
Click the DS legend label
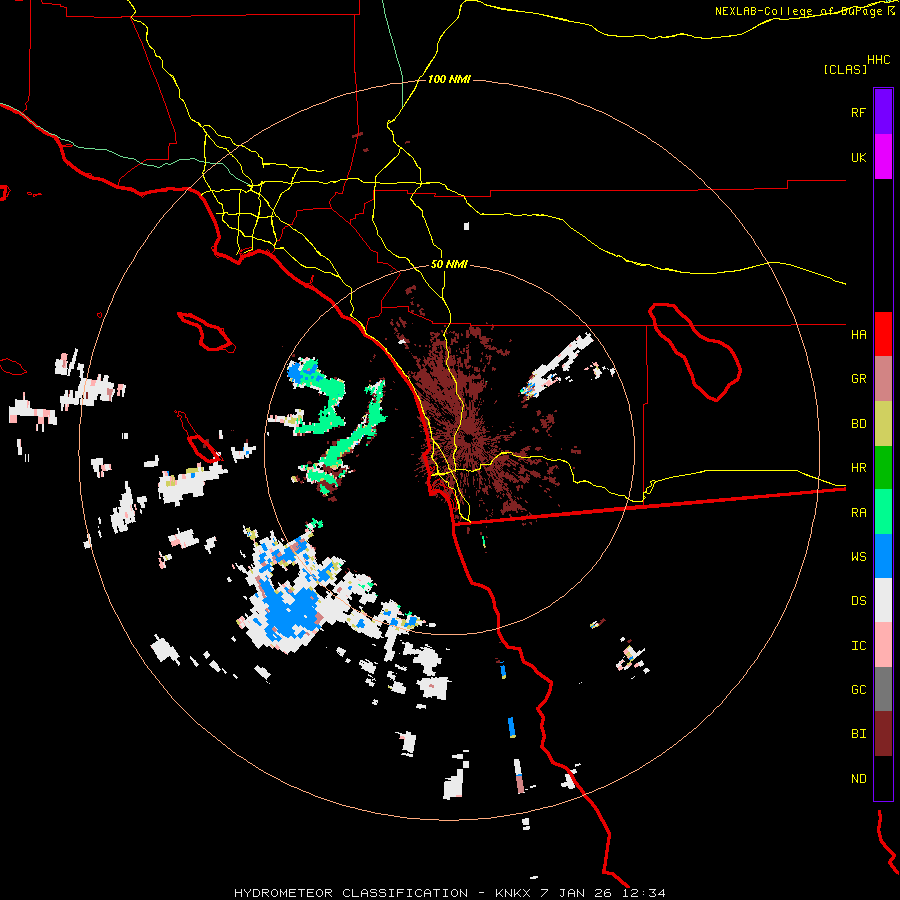pos(858,600)
